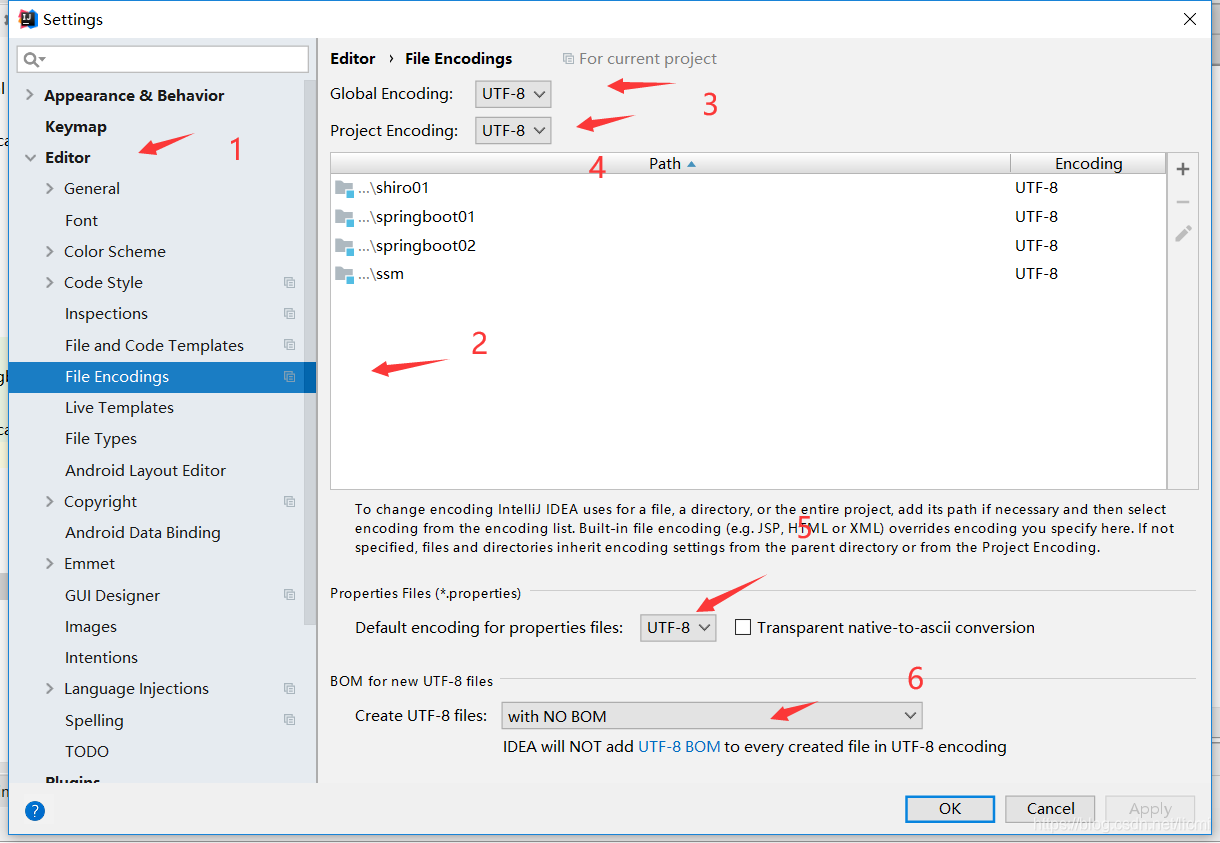Screen dimensions: 1220x843
Task: Click the IntelliJ logo in title bar
Action: (28, 19)
